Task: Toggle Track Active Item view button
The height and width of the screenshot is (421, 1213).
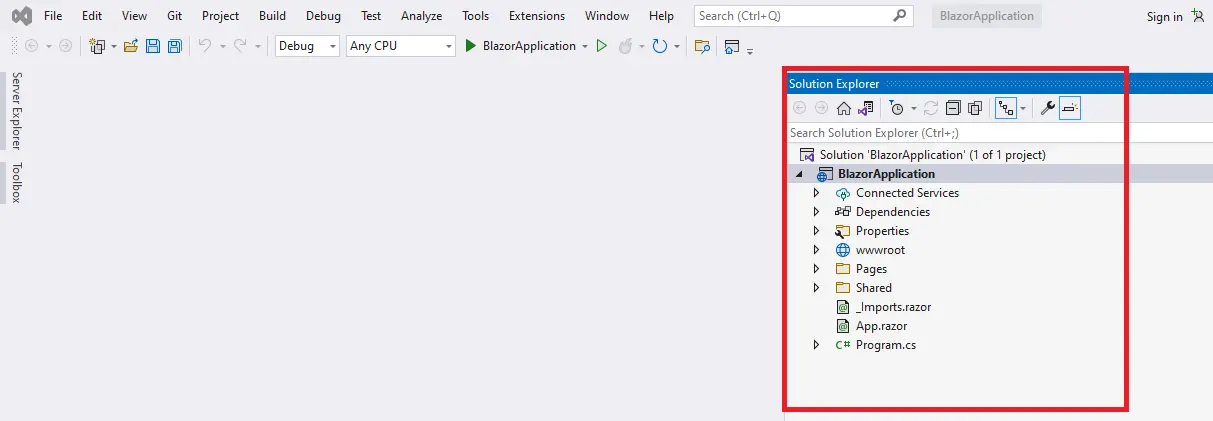Action: [x=1005, y=108]
